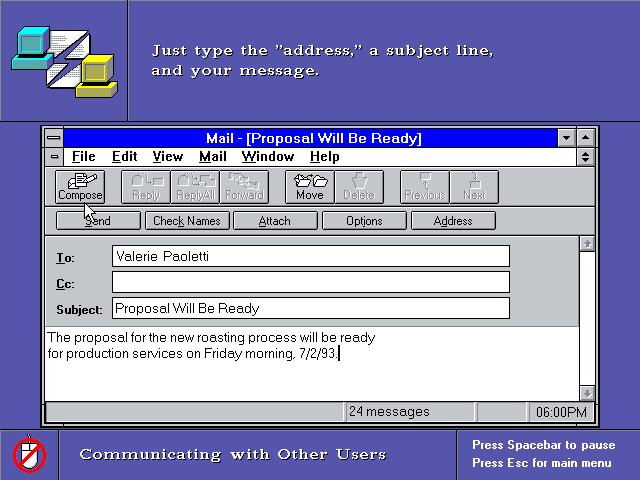The image size is (640, 480).
Task: Click the ReplyAll toolbar button
Action: coord(195,187)
